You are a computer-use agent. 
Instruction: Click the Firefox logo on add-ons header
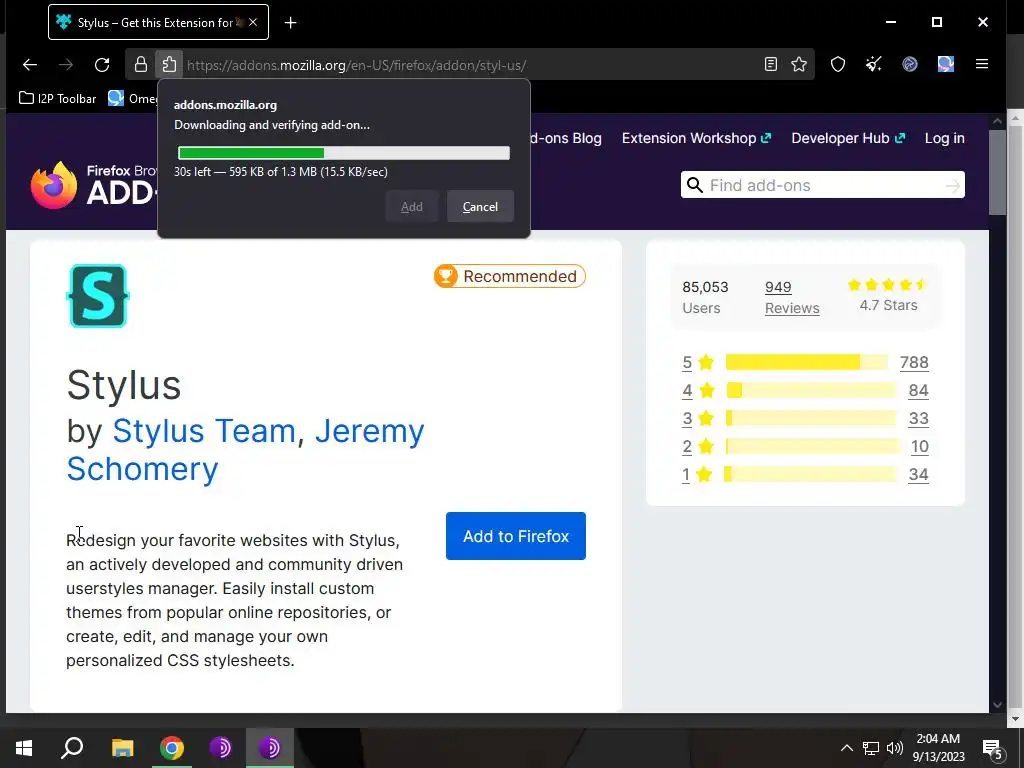pyautogui.click(x=54, y=185)
